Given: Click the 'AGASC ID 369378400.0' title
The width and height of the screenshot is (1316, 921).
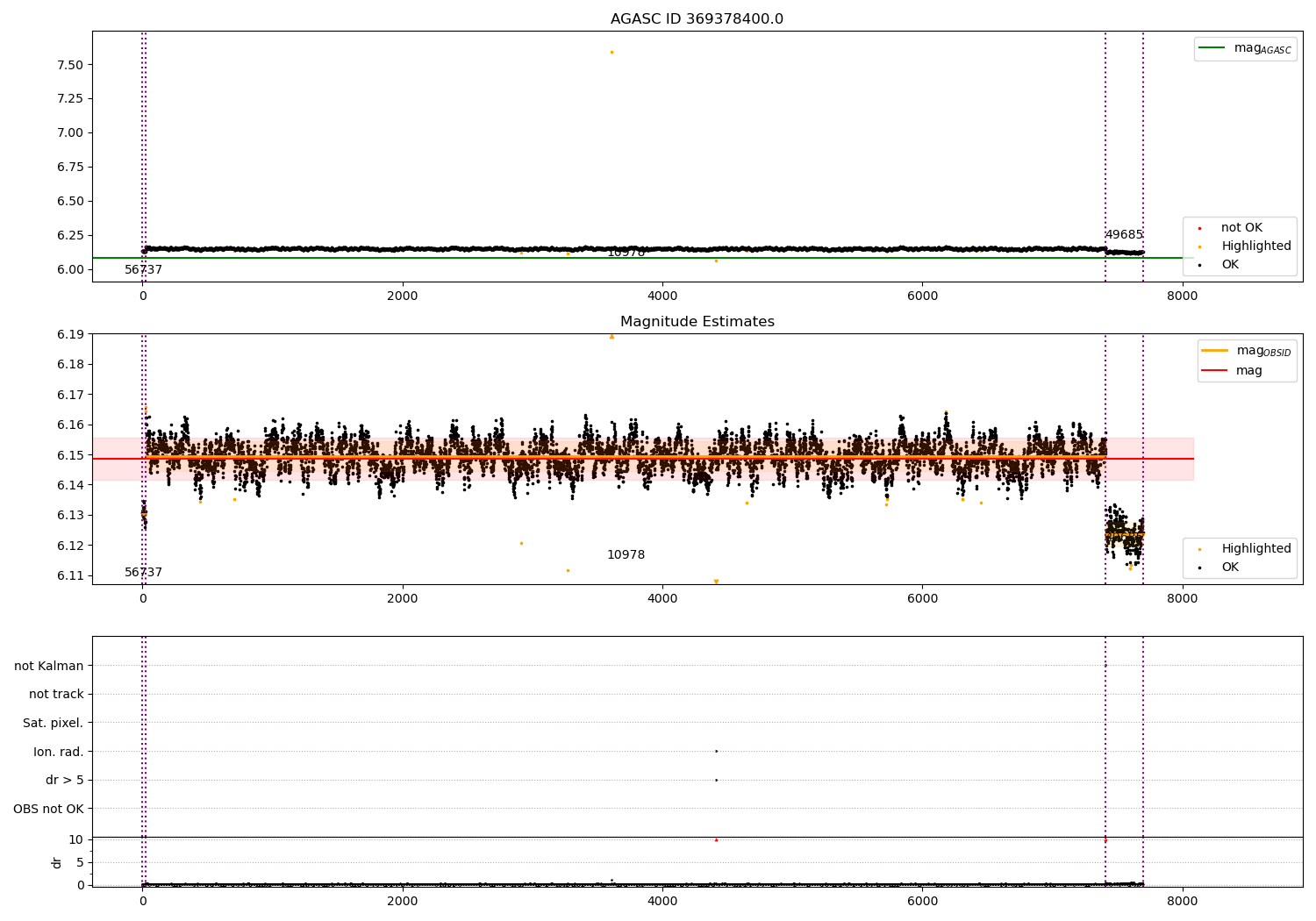Looking at the screenshot, I should [697, 19].
